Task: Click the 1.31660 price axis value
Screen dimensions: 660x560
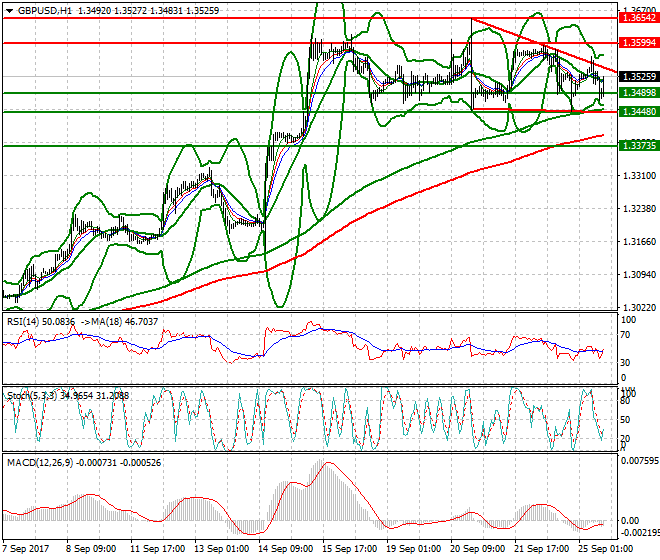Action: (x=639, y=242)
